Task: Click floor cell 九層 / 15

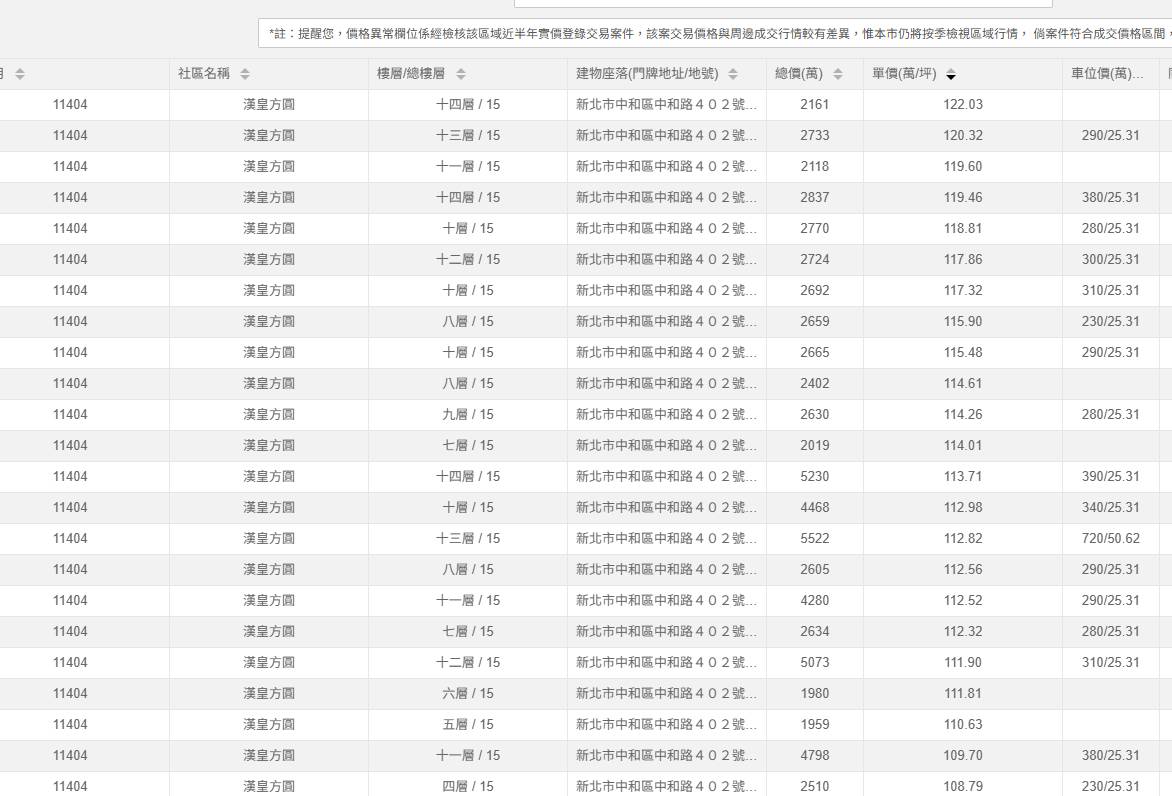Action: (468, 415)
